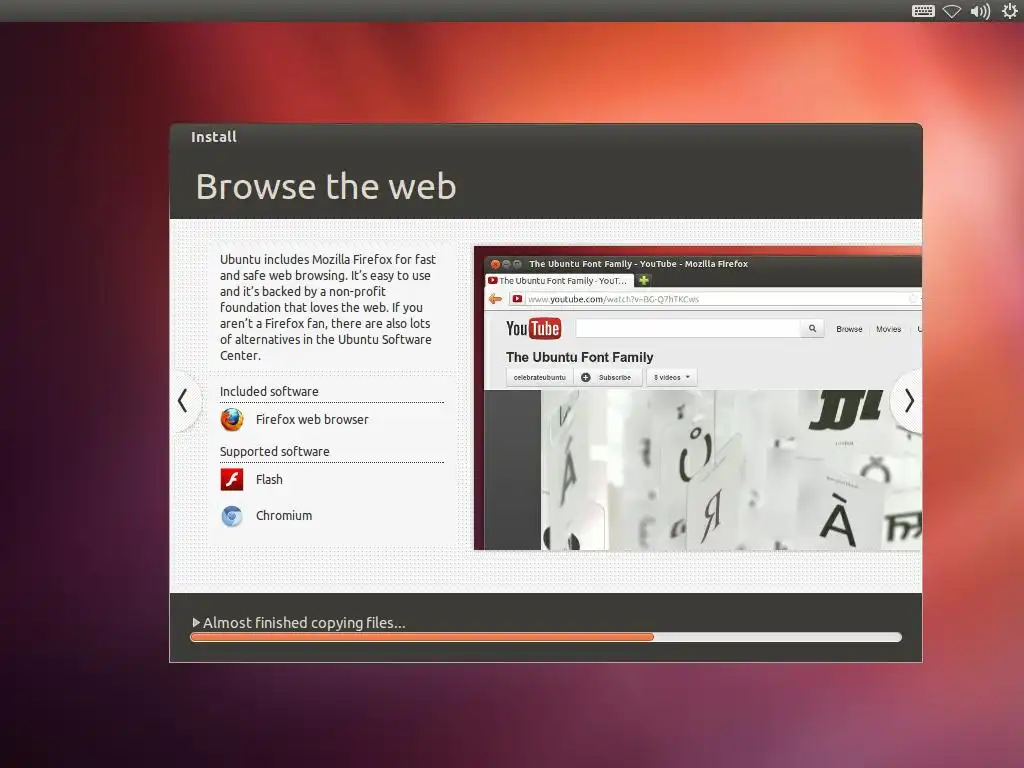Image resolution: width=1024 pixels, height=768 pixels.
Task: Go to the previous slide arrow
Action: click(x=183, y=401)
